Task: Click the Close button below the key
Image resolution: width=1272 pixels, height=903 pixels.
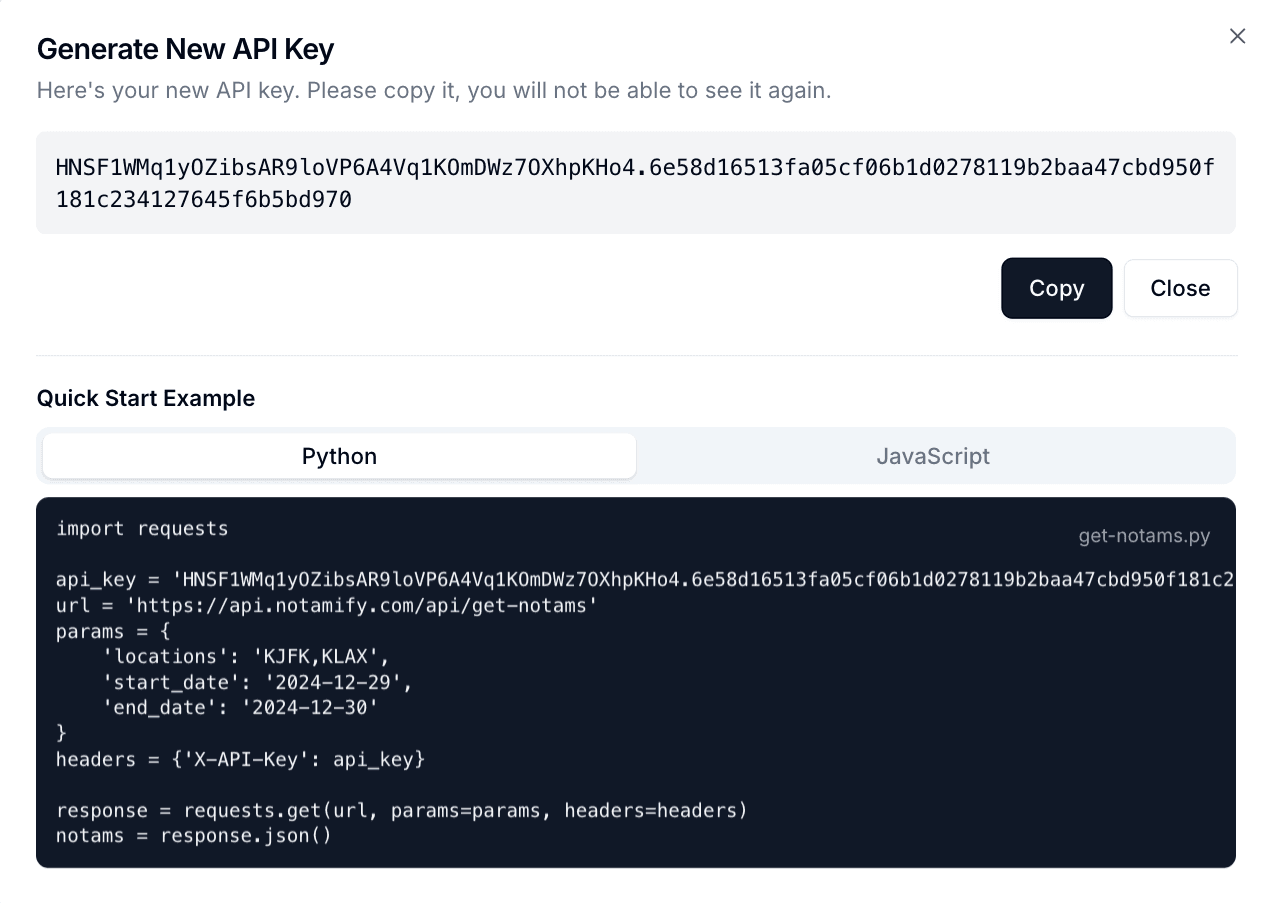Action: 1180,288
